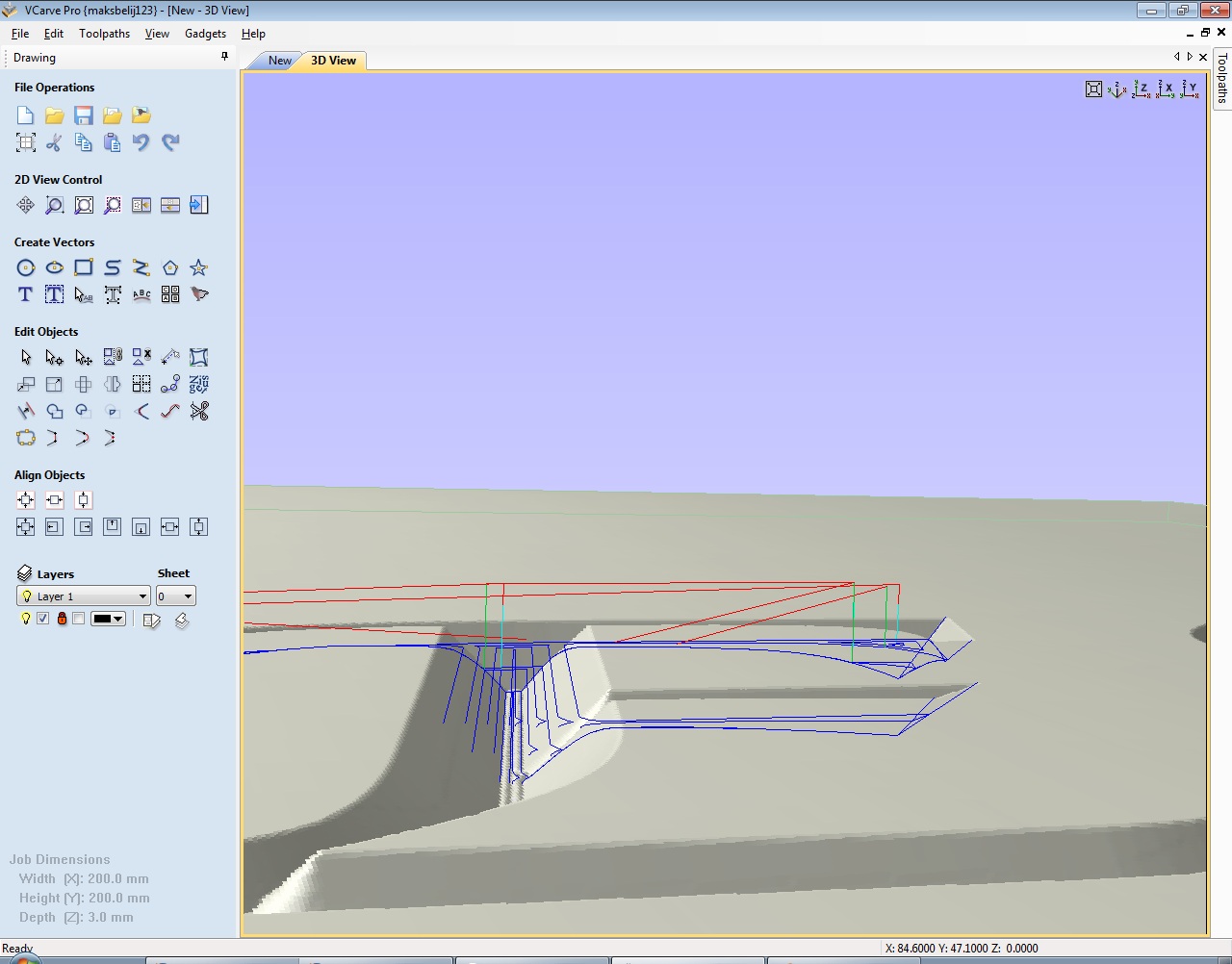1232x964 pixels.
Task: Select the Zoom to box tool
Action: [x=55, y=205]
